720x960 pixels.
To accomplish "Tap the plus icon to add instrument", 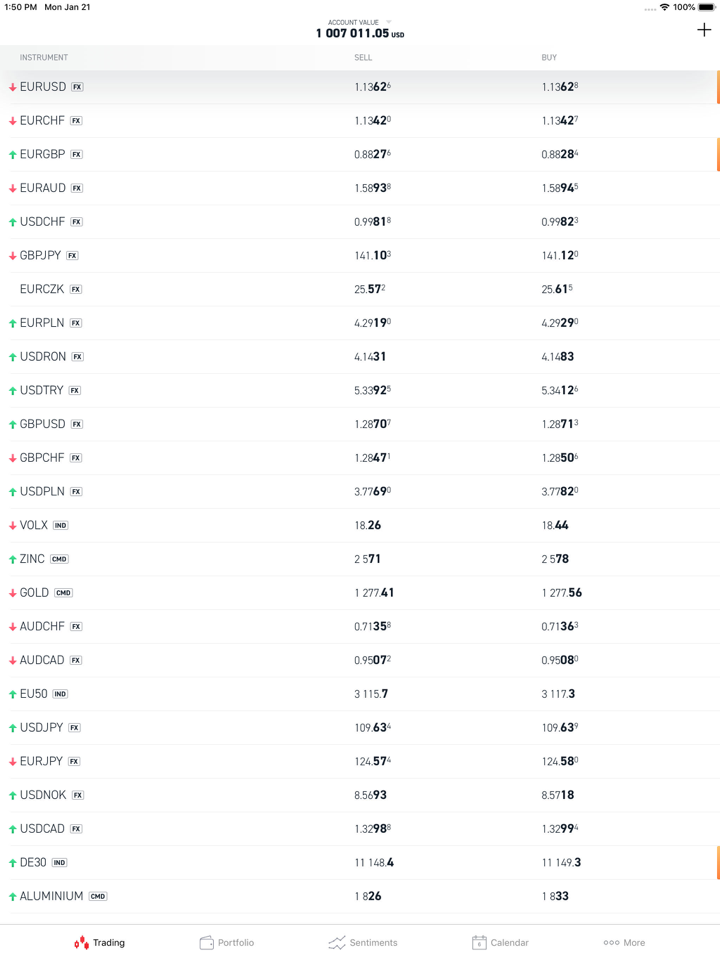I will [704, 30].
